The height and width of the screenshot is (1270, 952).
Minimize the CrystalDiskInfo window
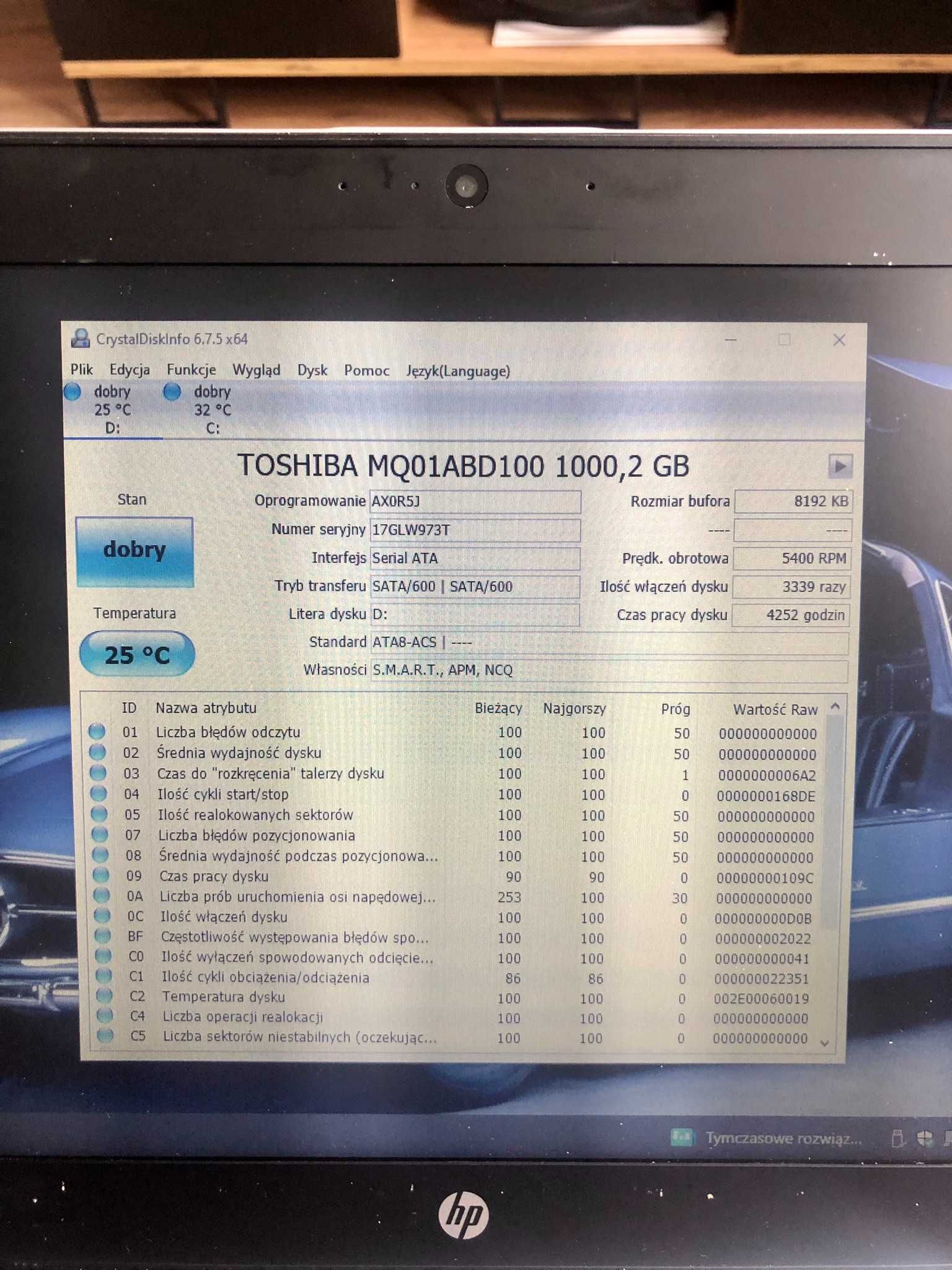click(x=731, y=339)
